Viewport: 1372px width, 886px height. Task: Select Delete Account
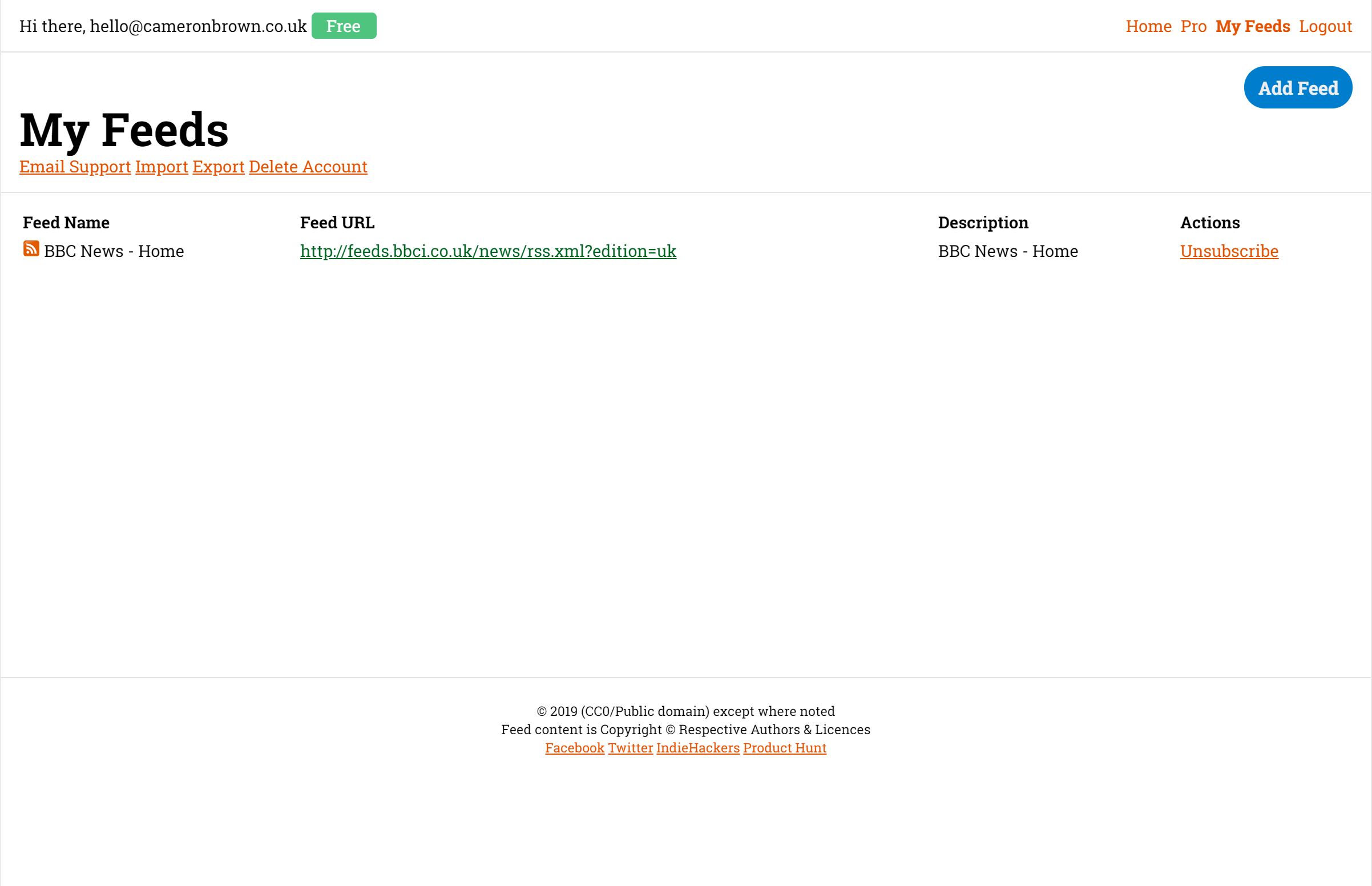coord(308,166)
